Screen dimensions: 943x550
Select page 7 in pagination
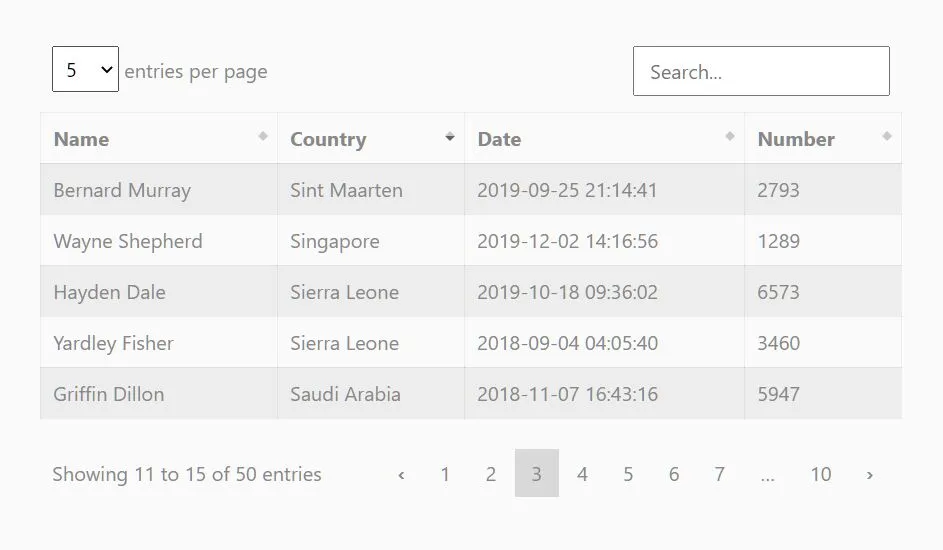click(719, 474)
